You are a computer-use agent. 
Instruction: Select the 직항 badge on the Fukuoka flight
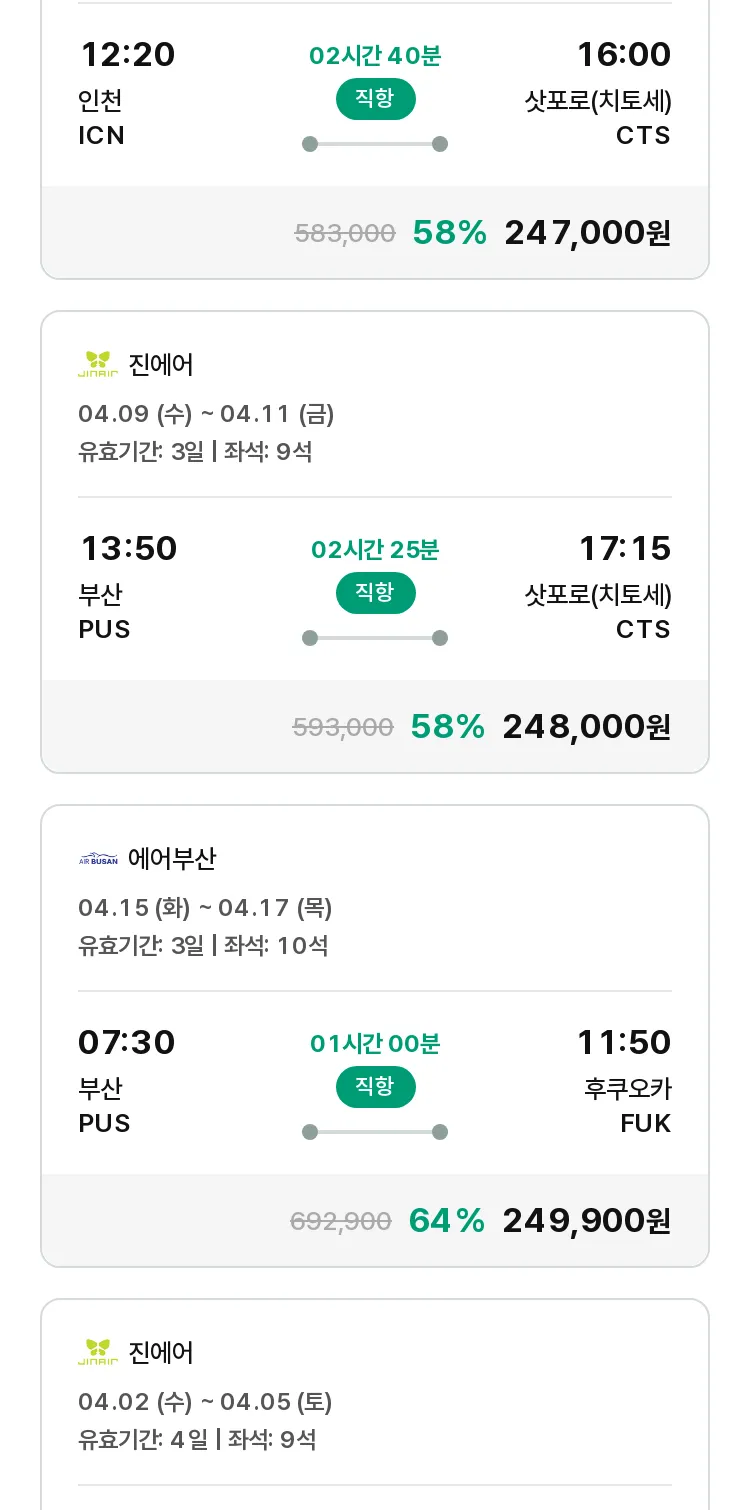(375, 1087)
